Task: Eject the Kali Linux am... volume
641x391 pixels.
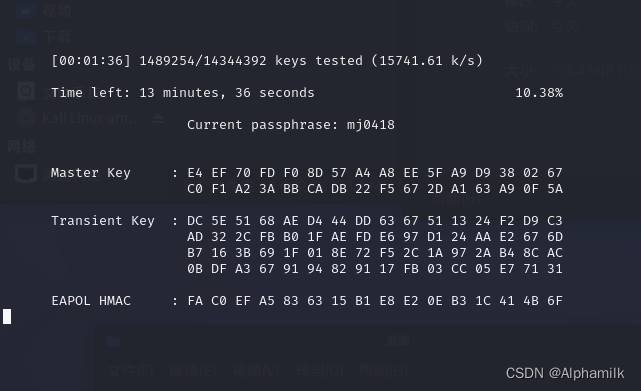Action: click(158, 119)
